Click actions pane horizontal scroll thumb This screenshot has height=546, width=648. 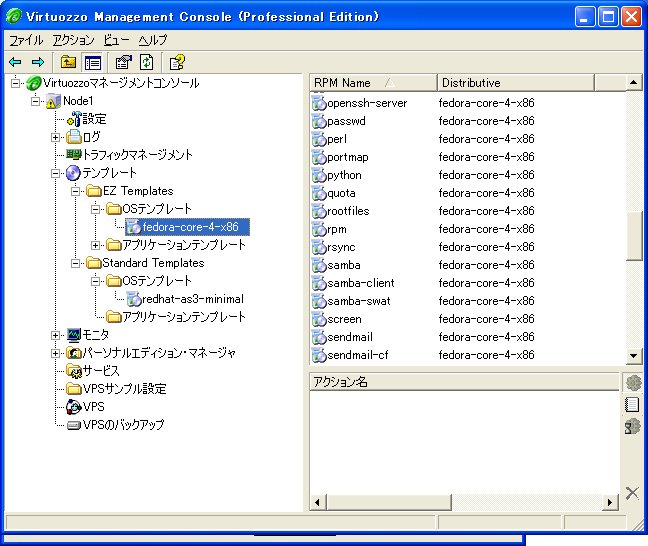388,503
